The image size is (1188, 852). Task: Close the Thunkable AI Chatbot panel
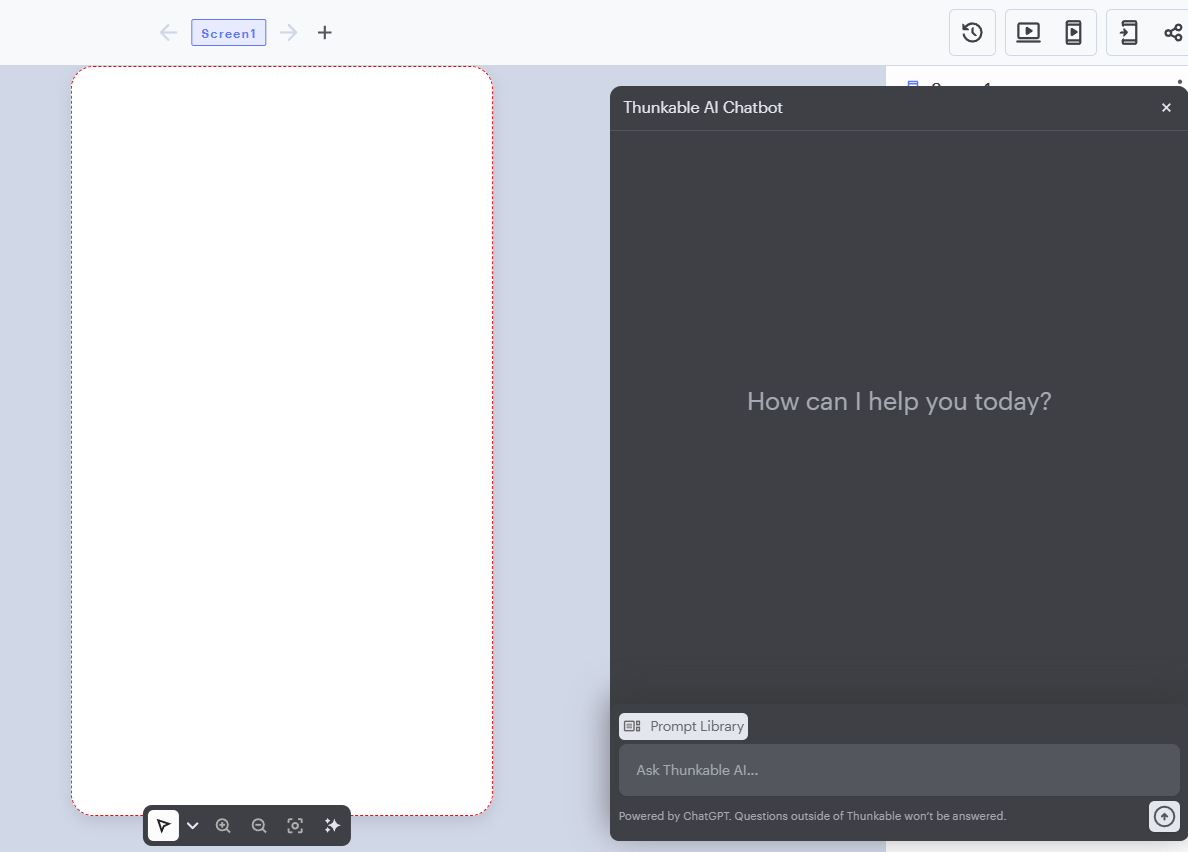tap(1166, 108)
